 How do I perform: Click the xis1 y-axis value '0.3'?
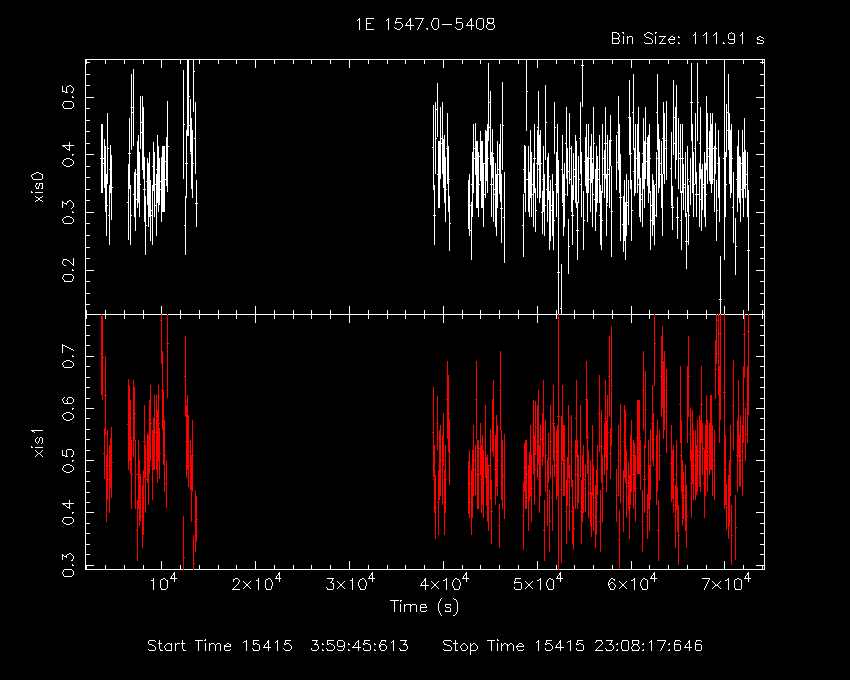click(x=68, y=564)
